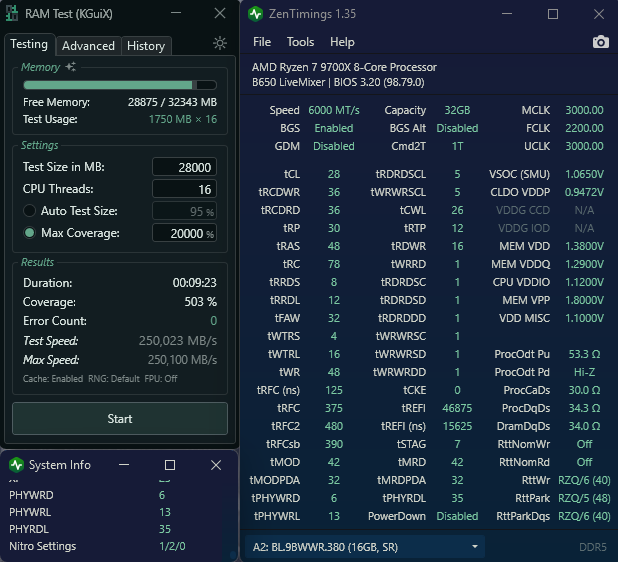Open the Help menu in ZenTimings

point(342,42)
